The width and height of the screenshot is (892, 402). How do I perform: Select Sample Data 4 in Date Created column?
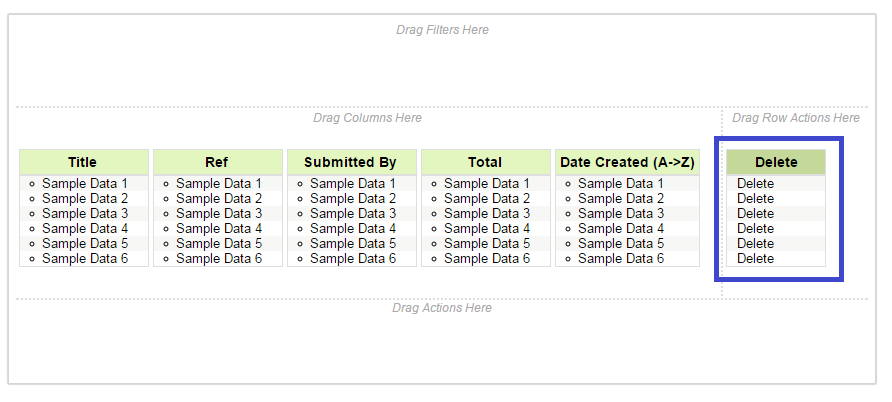pyautogui.click(x=621, y=229)
